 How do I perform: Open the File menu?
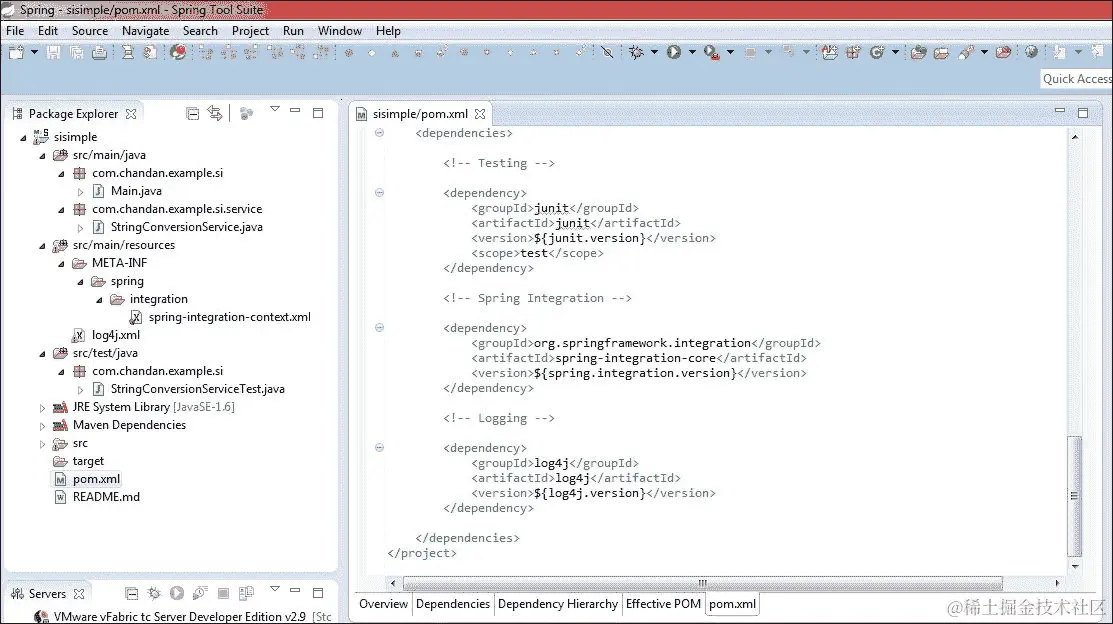15,31
